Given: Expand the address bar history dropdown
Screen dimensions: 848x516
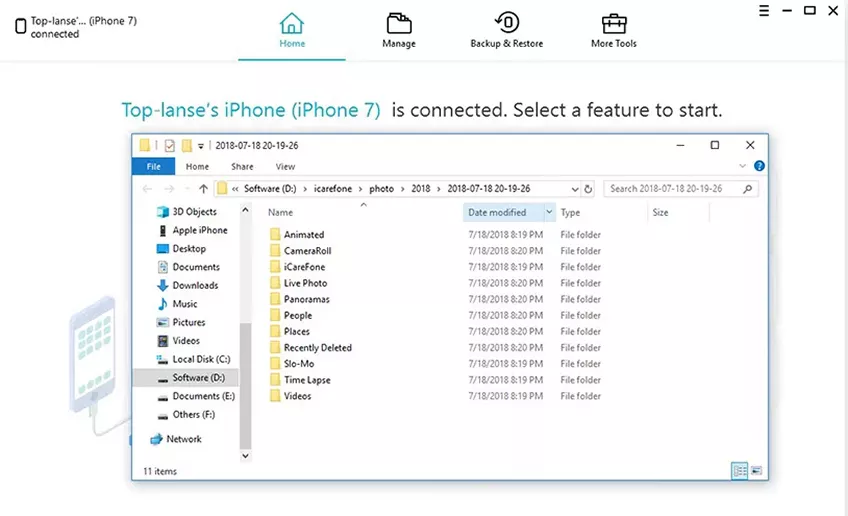Looking at the screenshot, I should coord(574,189).
